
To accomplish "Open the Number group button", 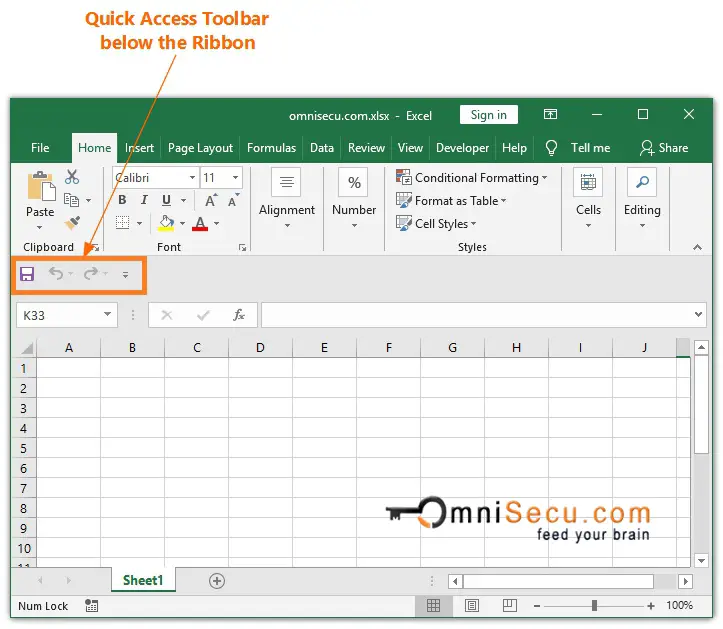I will [354, 198].
